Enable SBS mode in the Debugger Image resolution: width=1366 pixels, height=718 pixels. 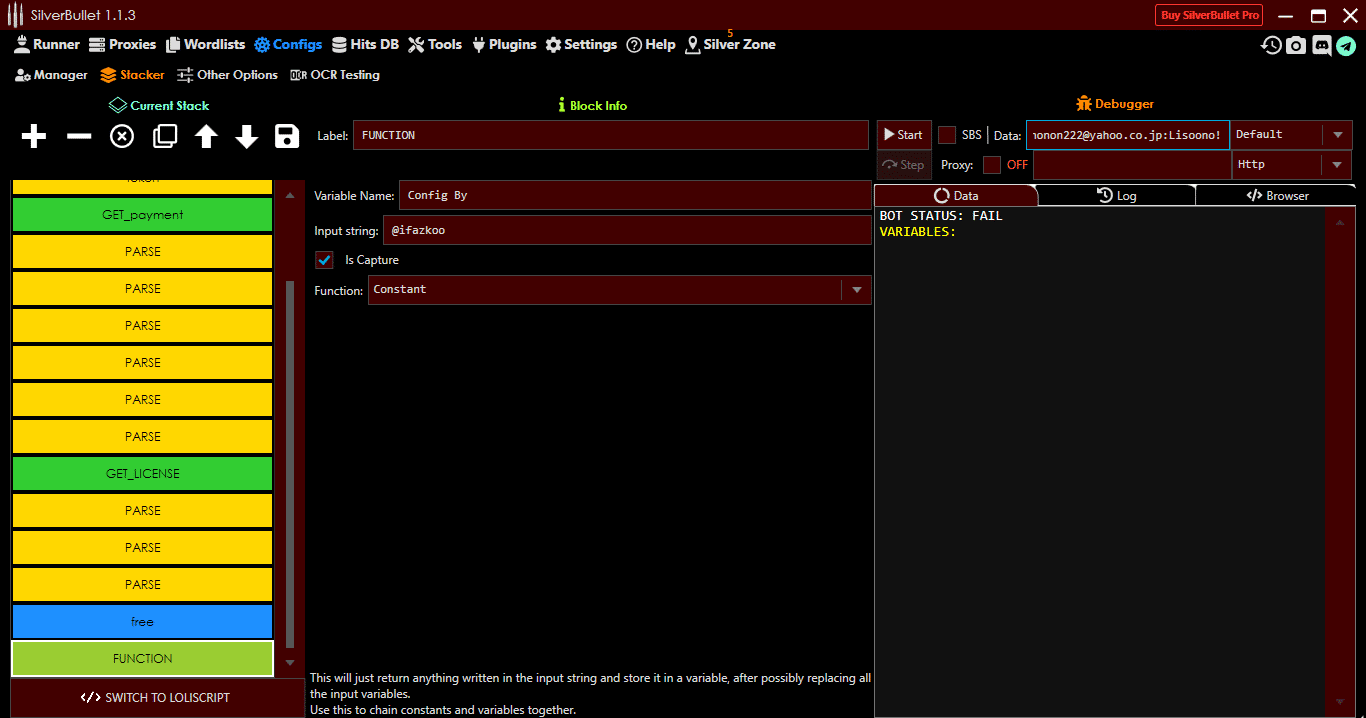946,133
